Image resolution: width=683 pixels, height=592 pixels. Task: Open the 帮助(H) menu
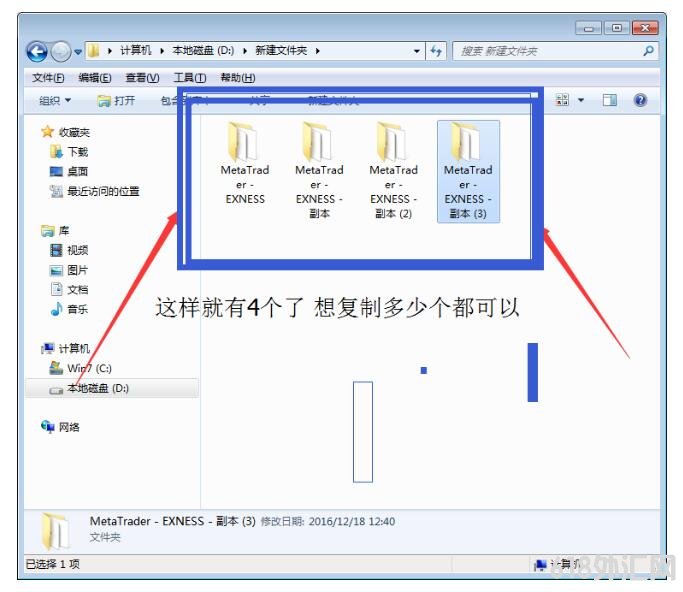coord(238,78)
